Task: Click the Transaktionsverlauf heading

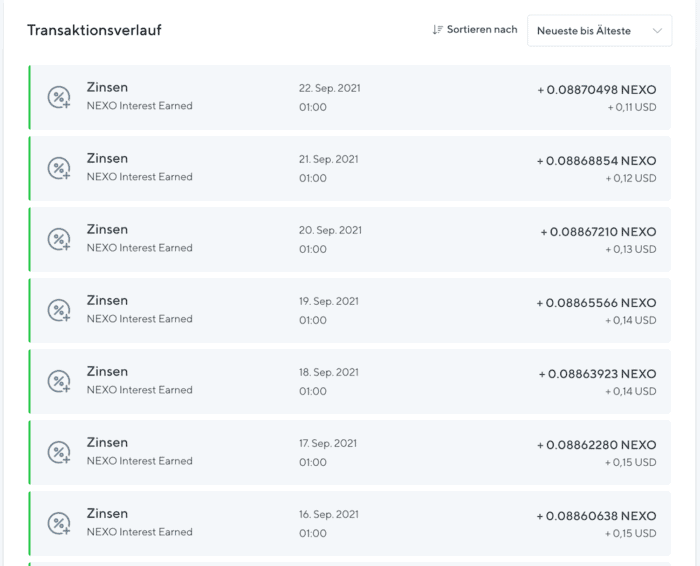Action: point(94,30)
